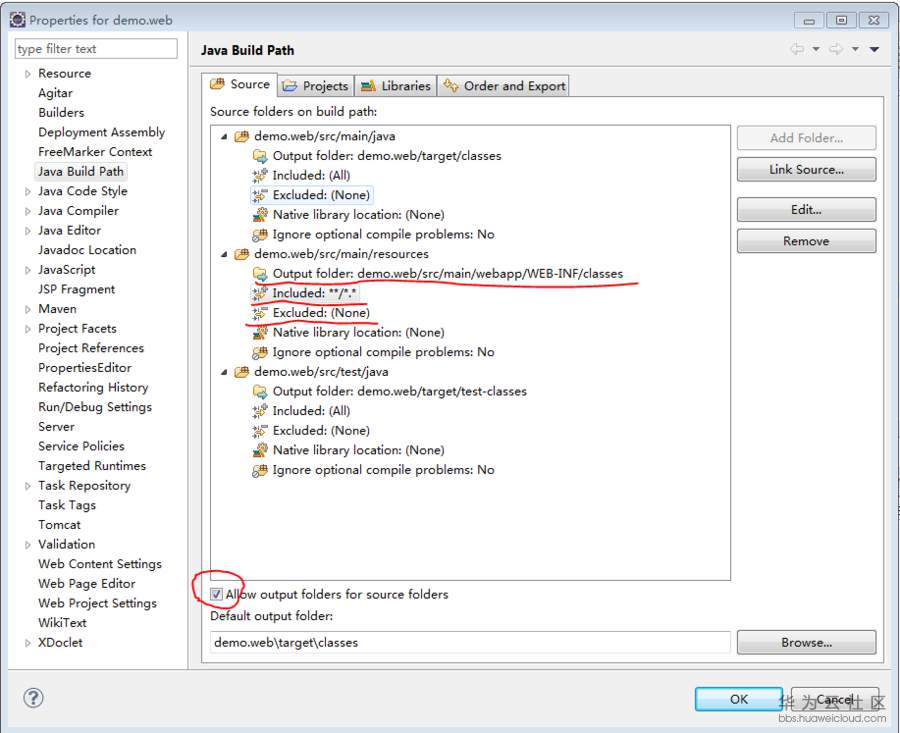Click ignore optional problems icon under src/main/resources
The width and height of the screenshot is (900, 733).
260,352
